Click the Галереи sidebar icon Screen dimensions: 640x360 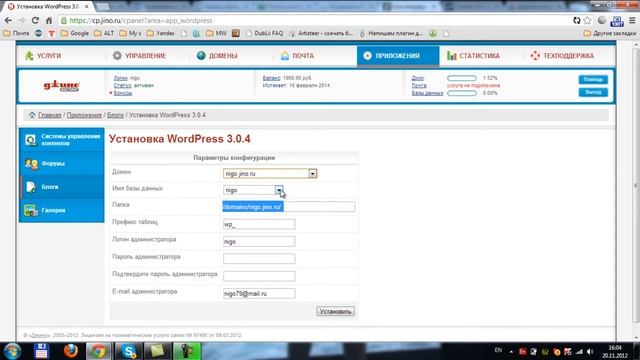pos(31,210)
